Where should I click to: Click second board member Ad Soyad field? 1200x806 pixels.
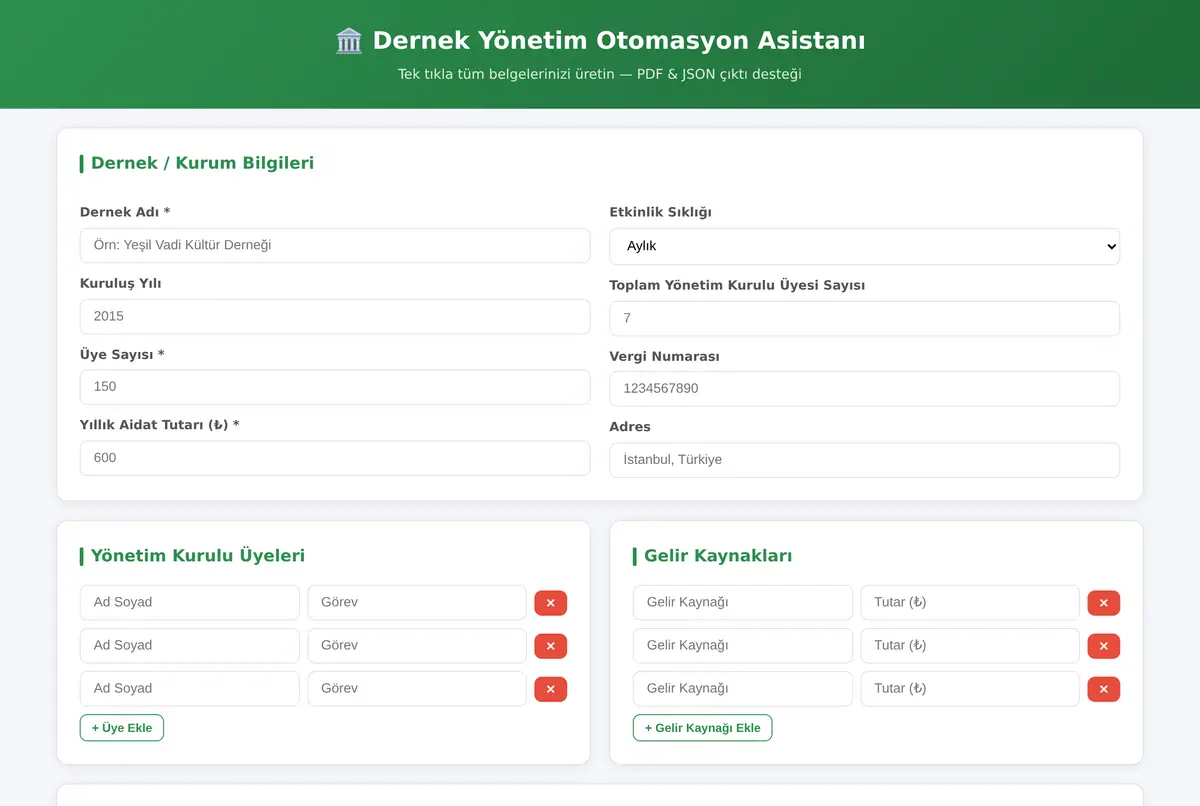pos(190,646)
